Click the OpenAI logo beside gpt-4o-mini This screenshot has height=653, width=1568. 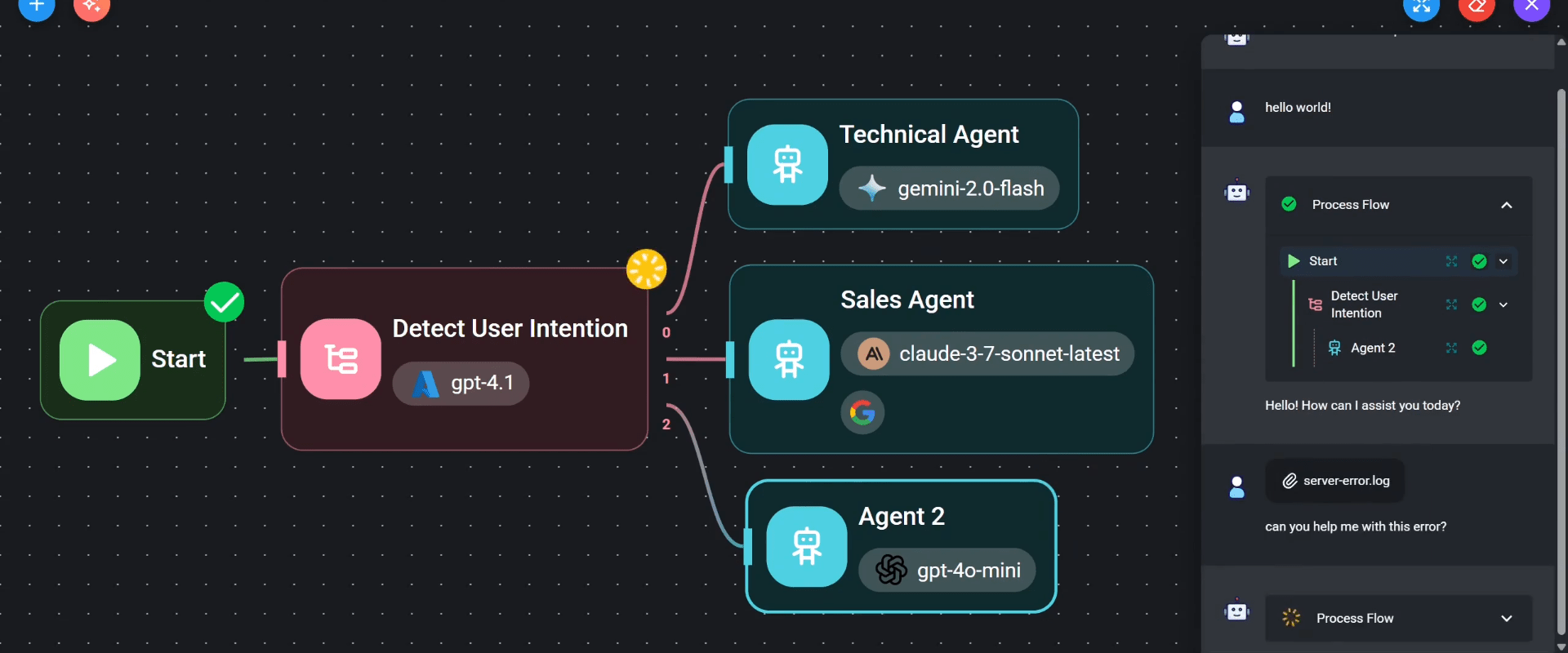(891, 570)
